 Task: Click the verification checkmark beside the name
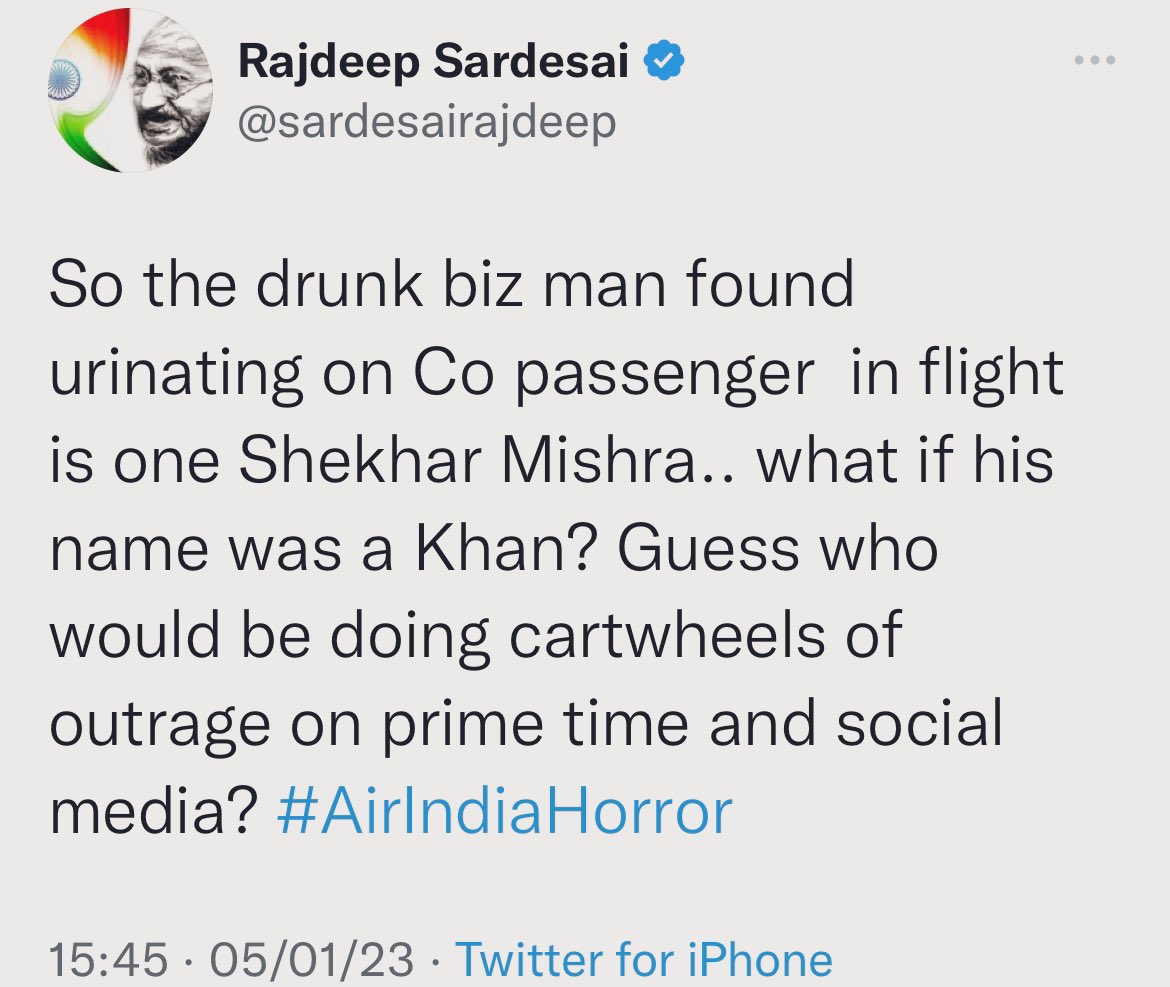point(661,60)
